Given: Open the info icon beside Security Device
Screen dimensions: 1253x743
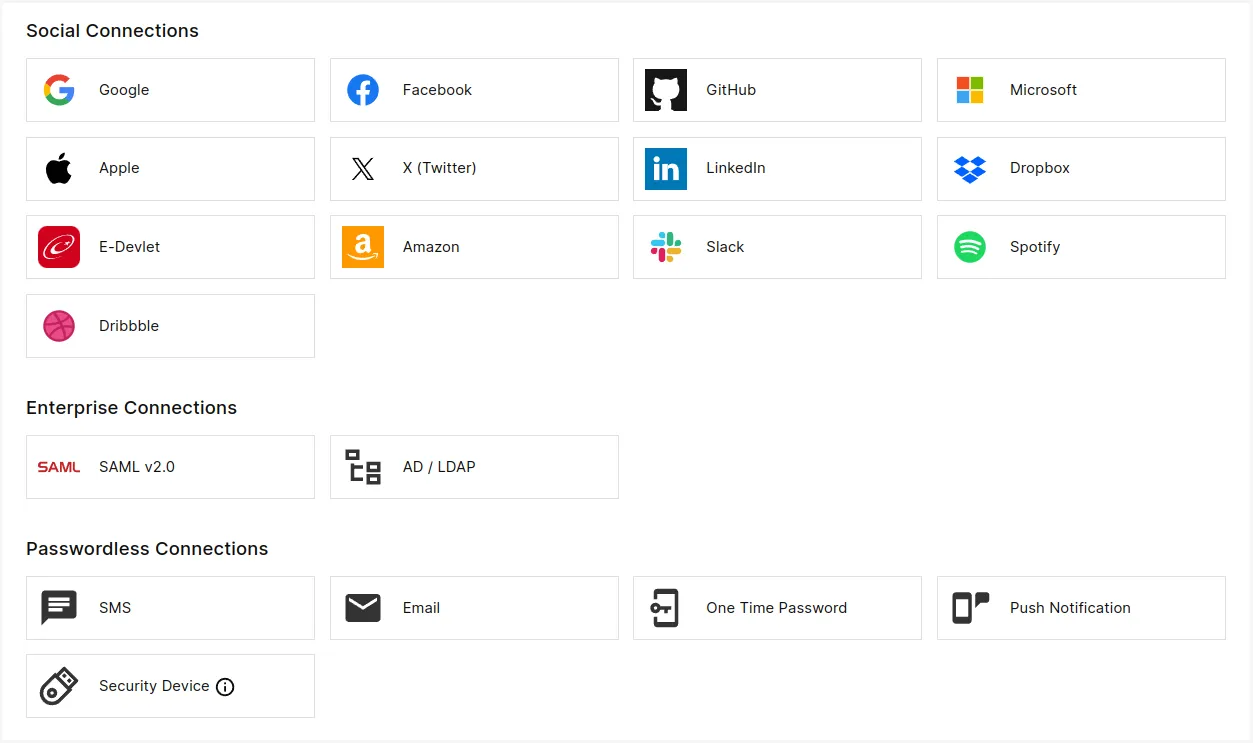Looking at the screenshot, I should pyautogui.click(x=225, y=687).
